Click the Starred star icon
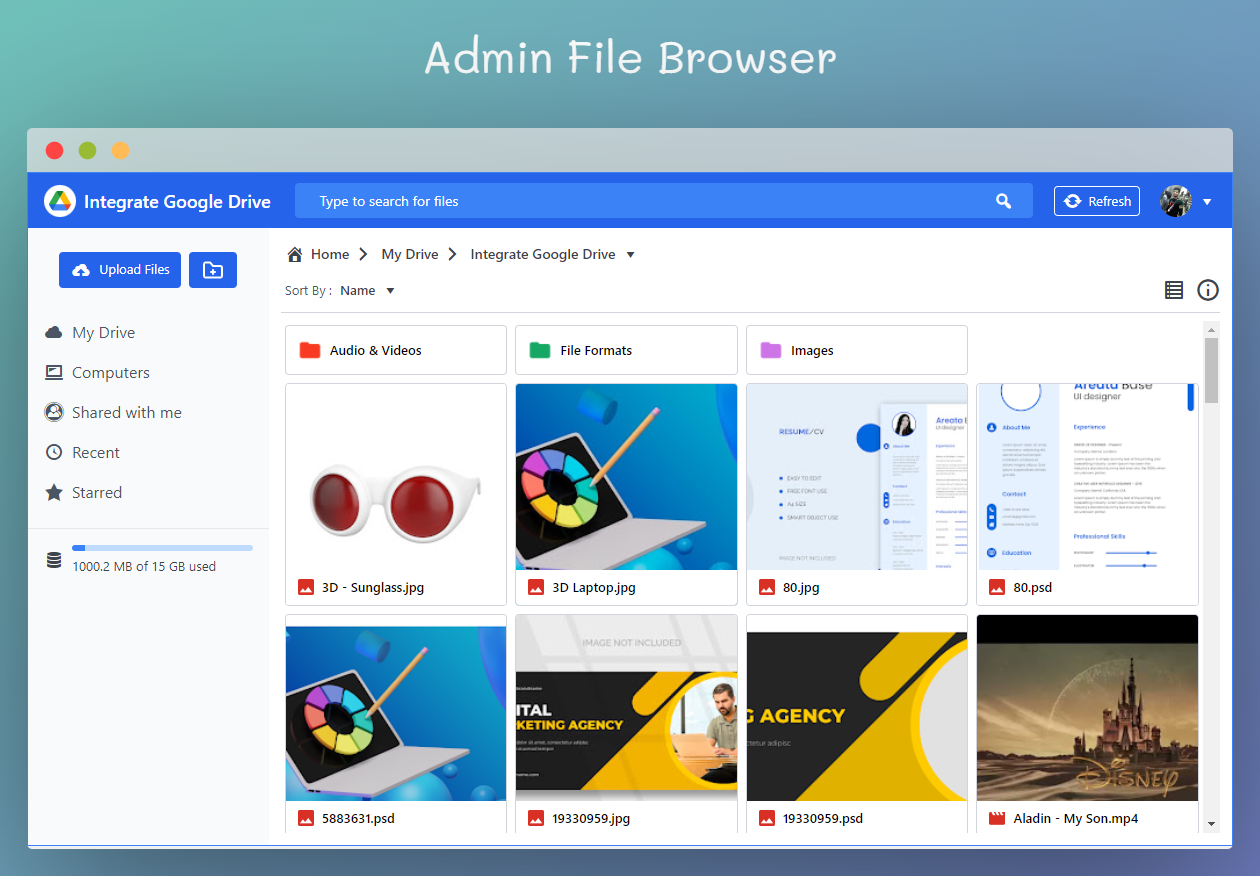 tap(54, 493)
